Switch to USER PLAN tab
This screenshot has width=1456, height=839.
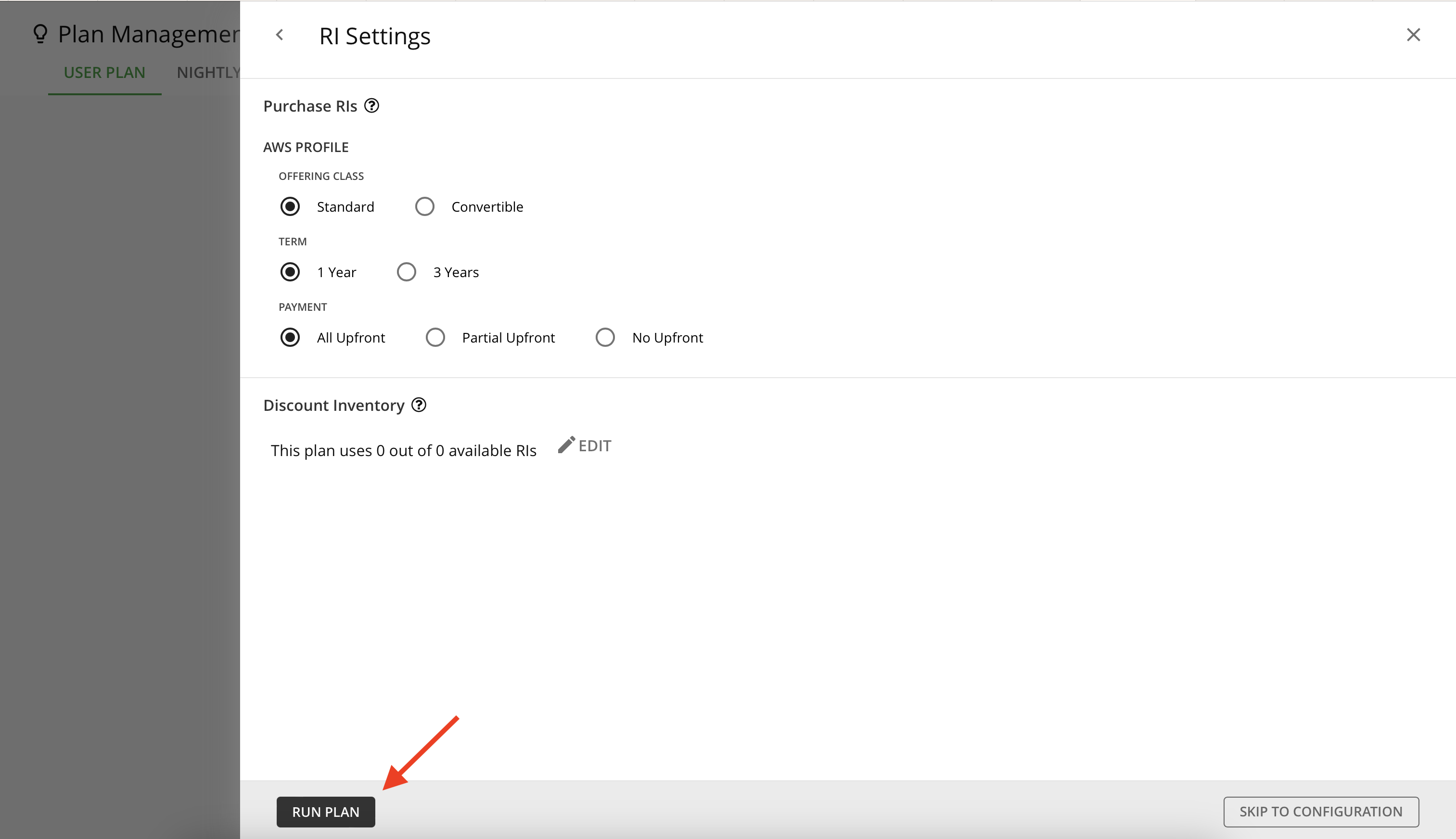104,72
